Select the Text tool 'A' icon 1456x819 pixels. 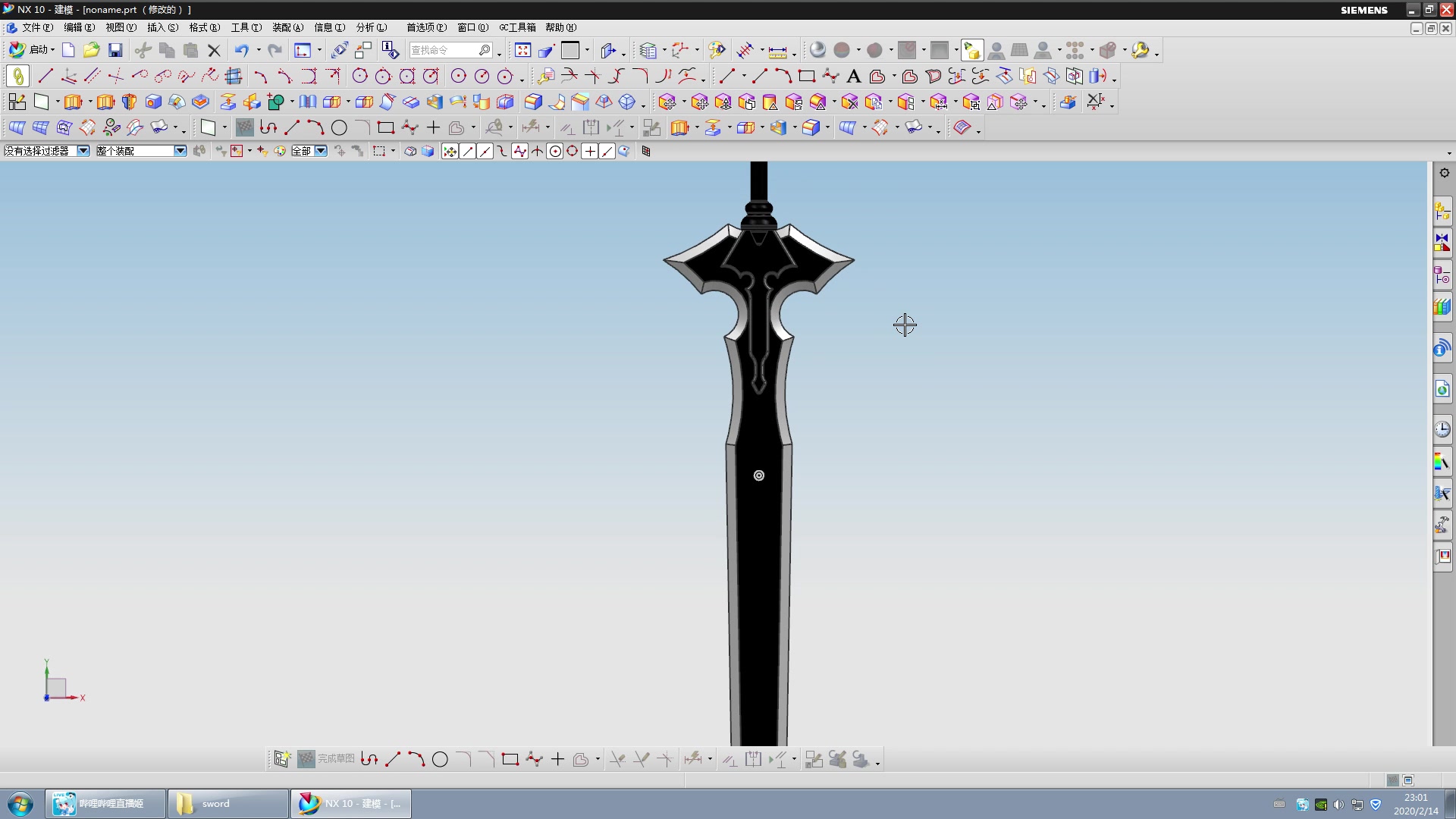pyautogui.click(x=853, y=76)
